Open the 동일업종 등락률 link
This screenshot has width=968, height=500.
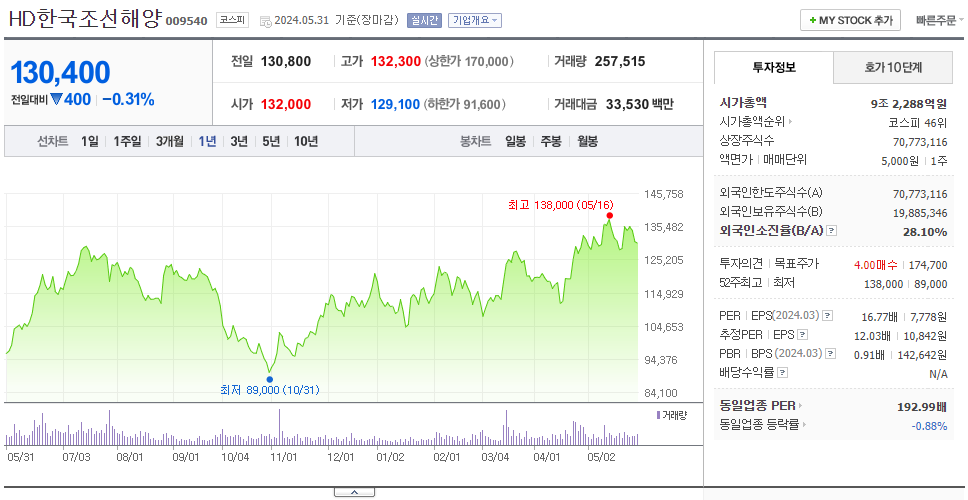pos(762,425)
